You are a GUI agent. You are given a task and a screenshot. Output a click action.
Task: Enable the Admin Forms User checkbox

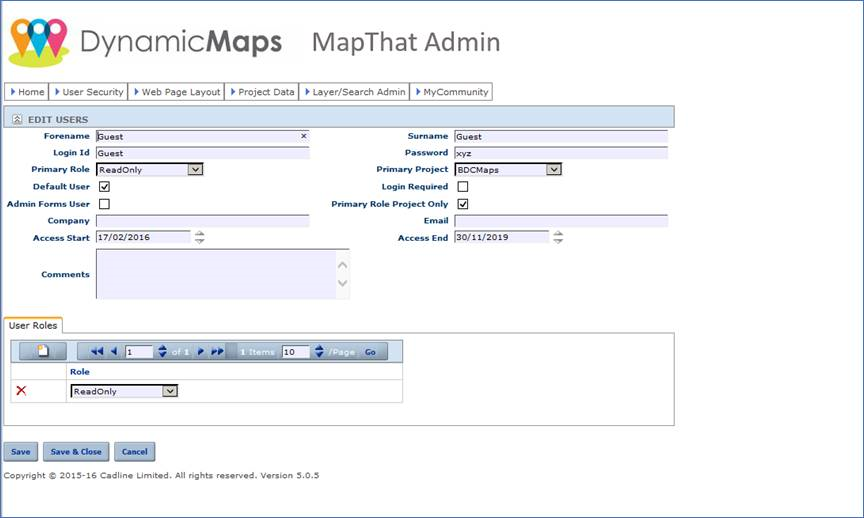tap(104, 204)
